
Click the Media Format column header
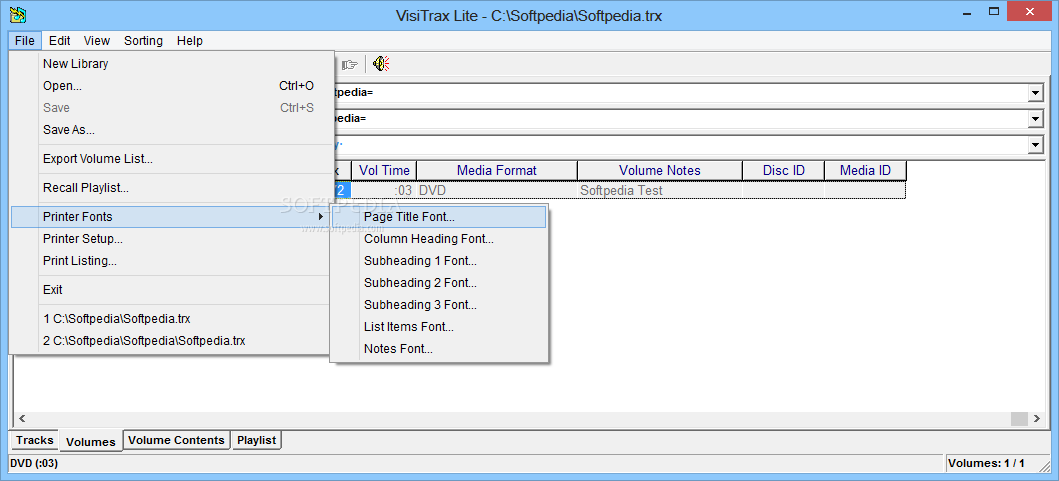[x=497, y=170]
